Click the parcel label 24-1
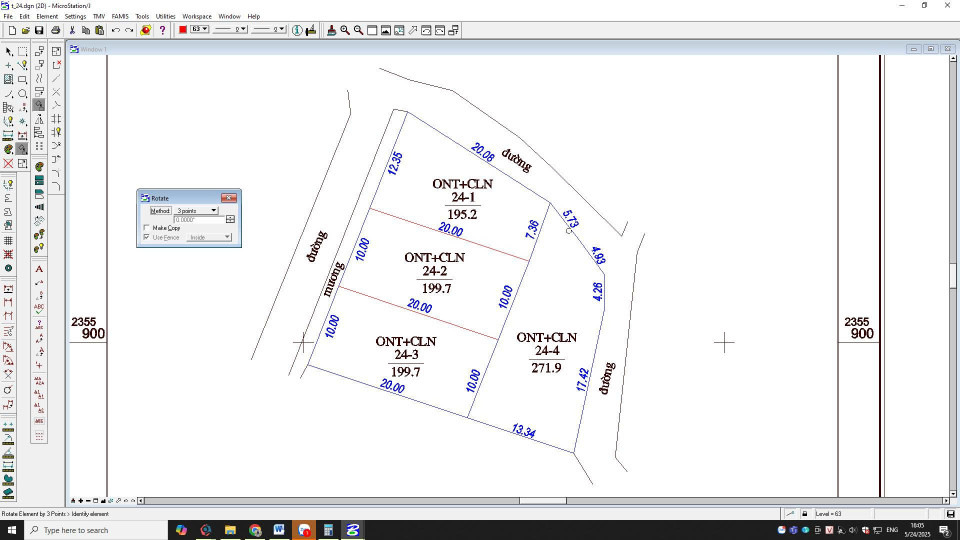960x540 pixels. click(463, 197)
